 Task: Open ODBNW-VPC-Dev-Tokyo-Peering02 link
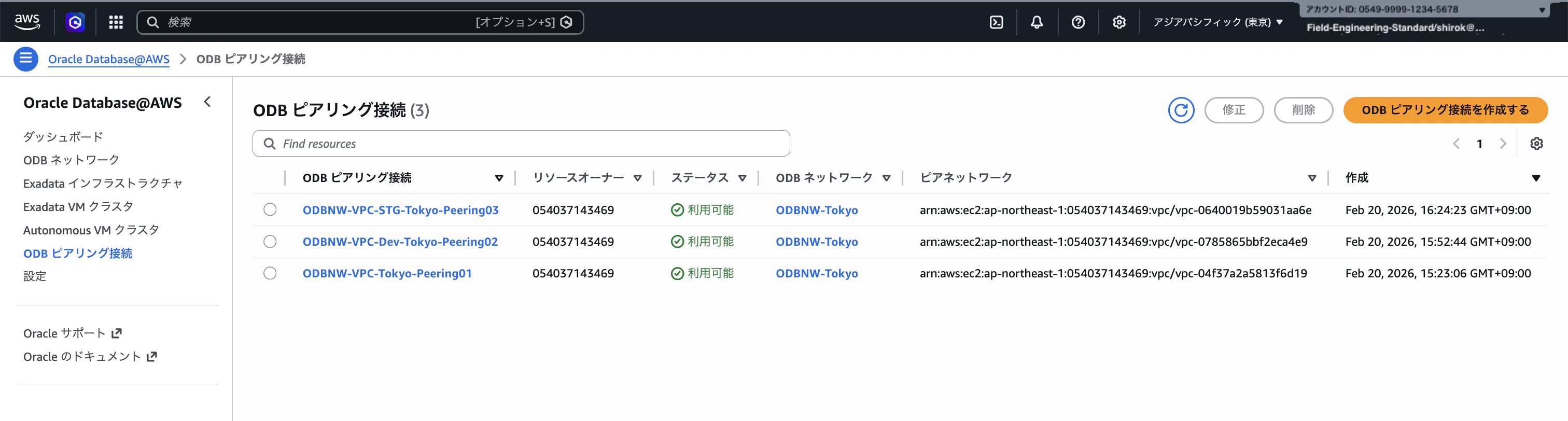[x=400, y=242]
